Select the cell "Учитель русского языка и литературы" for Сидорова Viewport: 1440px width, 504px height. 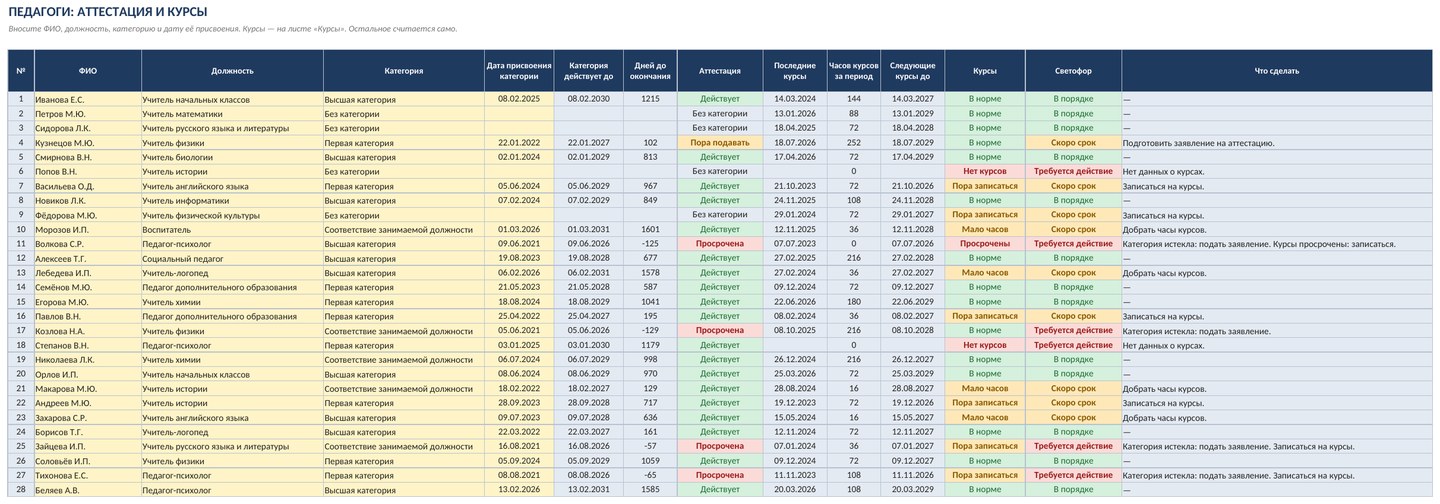[x=232, y=128]
